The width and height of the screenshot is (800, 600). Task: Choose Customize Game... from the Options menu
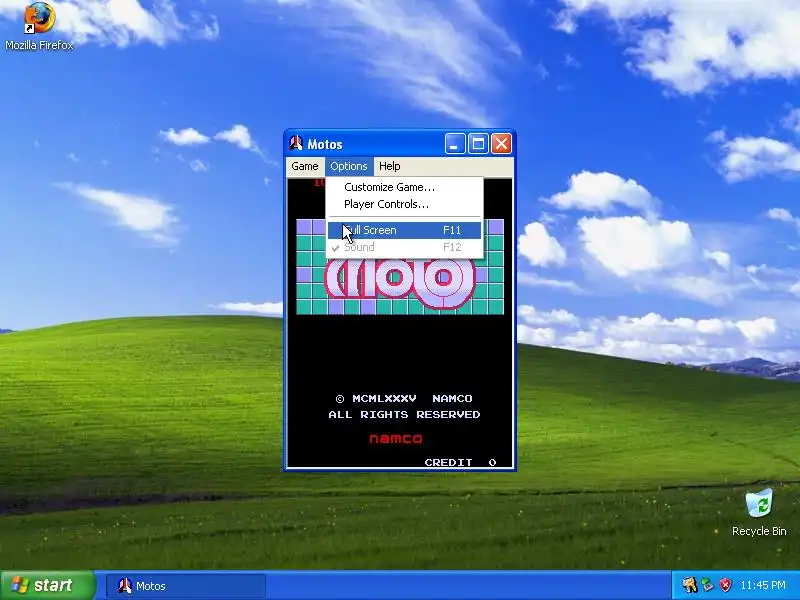pos(404,187)
